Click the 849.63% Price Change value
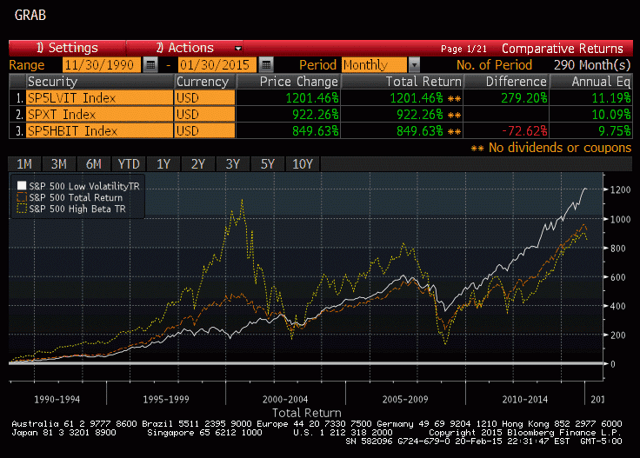Screen dimensions: 640x458 pos(315,131)
